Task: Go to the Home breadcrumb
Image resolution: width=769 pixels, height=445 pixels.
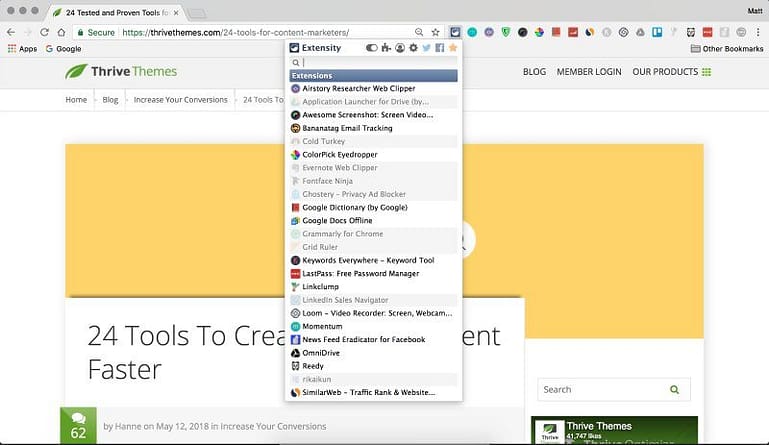Action: (x=76, y=100)
